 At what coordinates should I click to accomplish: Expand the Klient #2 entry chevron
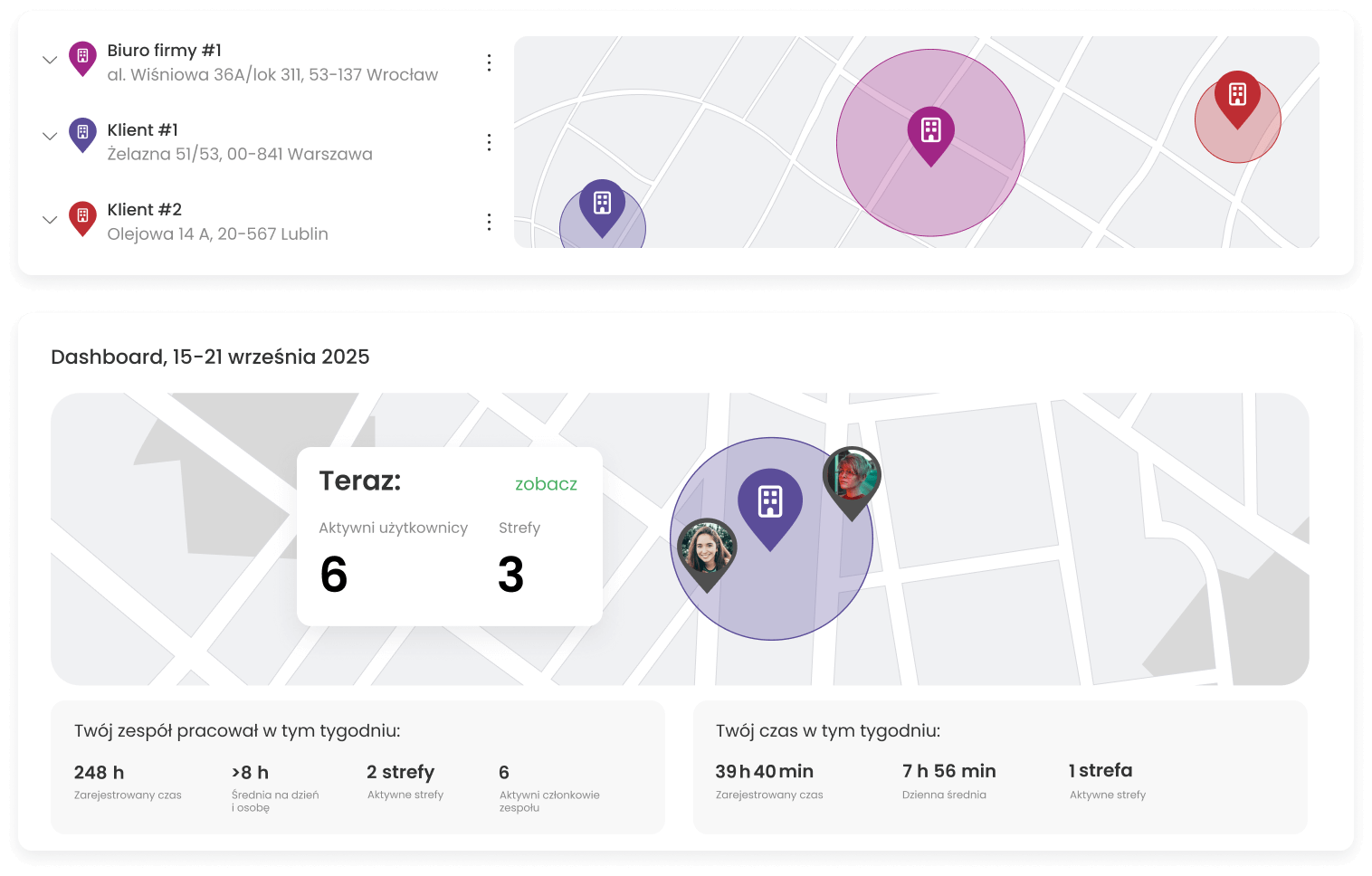coord(50,220)
